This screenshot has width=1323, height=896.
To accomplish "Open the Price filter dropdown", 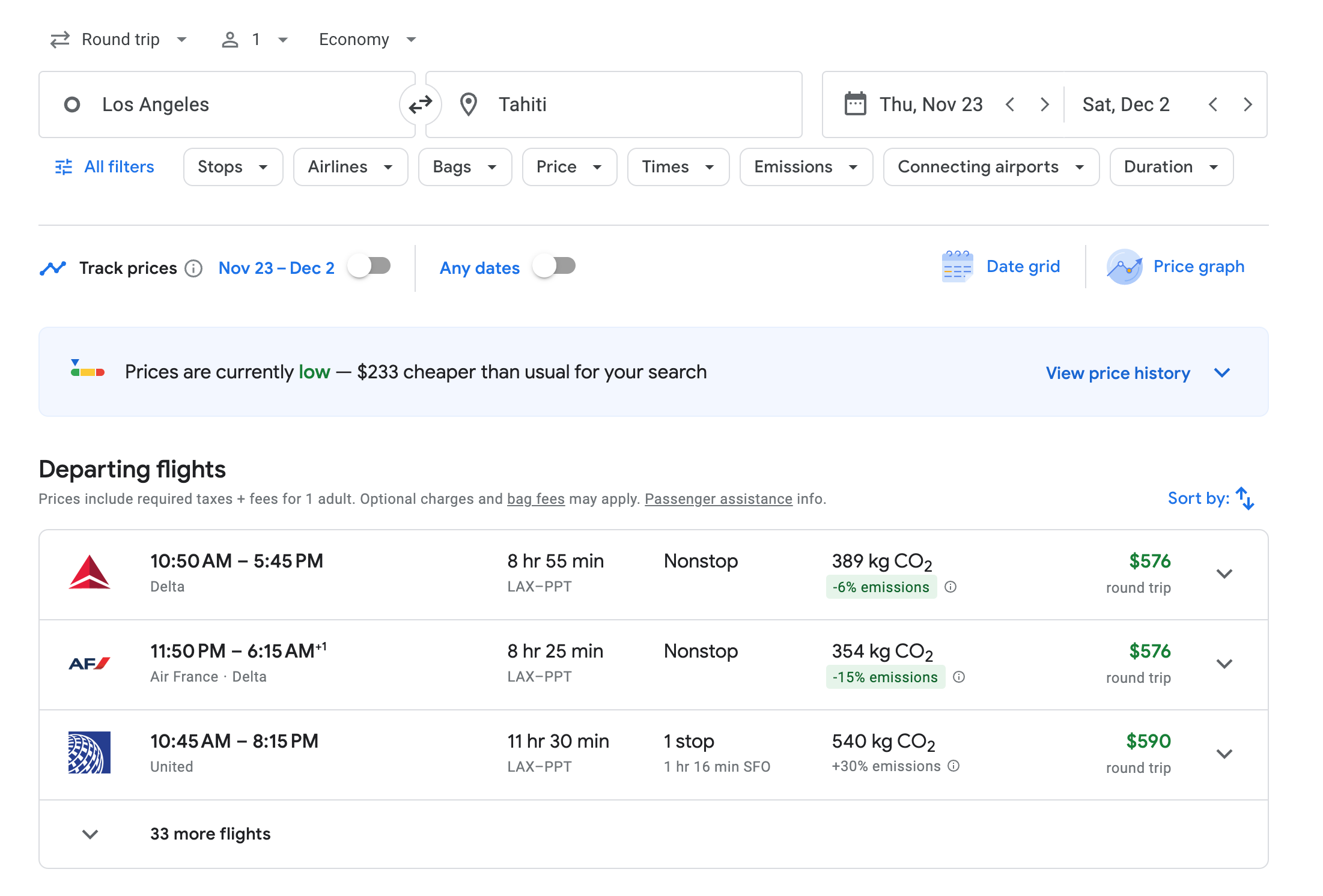I will coord(570,167).
